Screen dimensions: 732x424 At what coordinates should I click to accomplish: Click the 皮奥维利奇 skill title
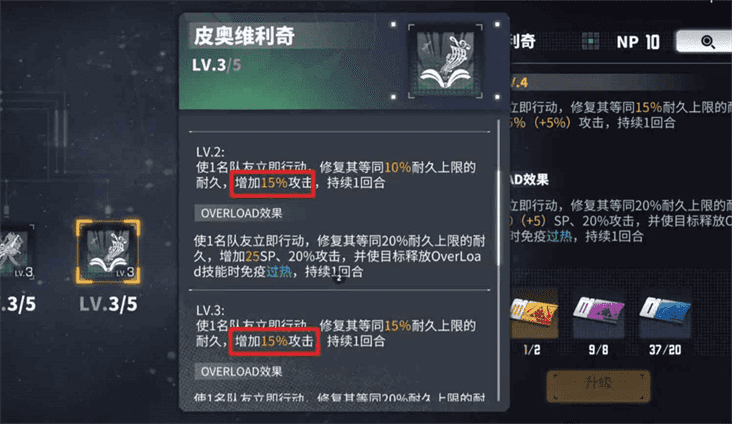(x=244, y=36)
